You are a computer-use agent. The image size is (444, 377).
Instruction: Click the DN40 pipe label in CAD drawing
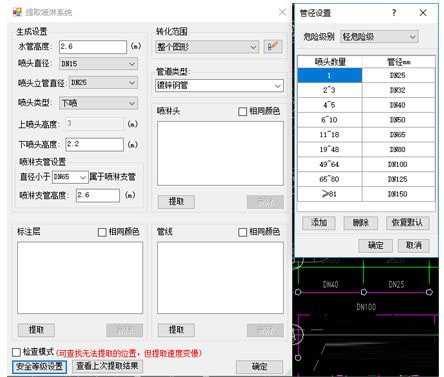coord(330,284)
